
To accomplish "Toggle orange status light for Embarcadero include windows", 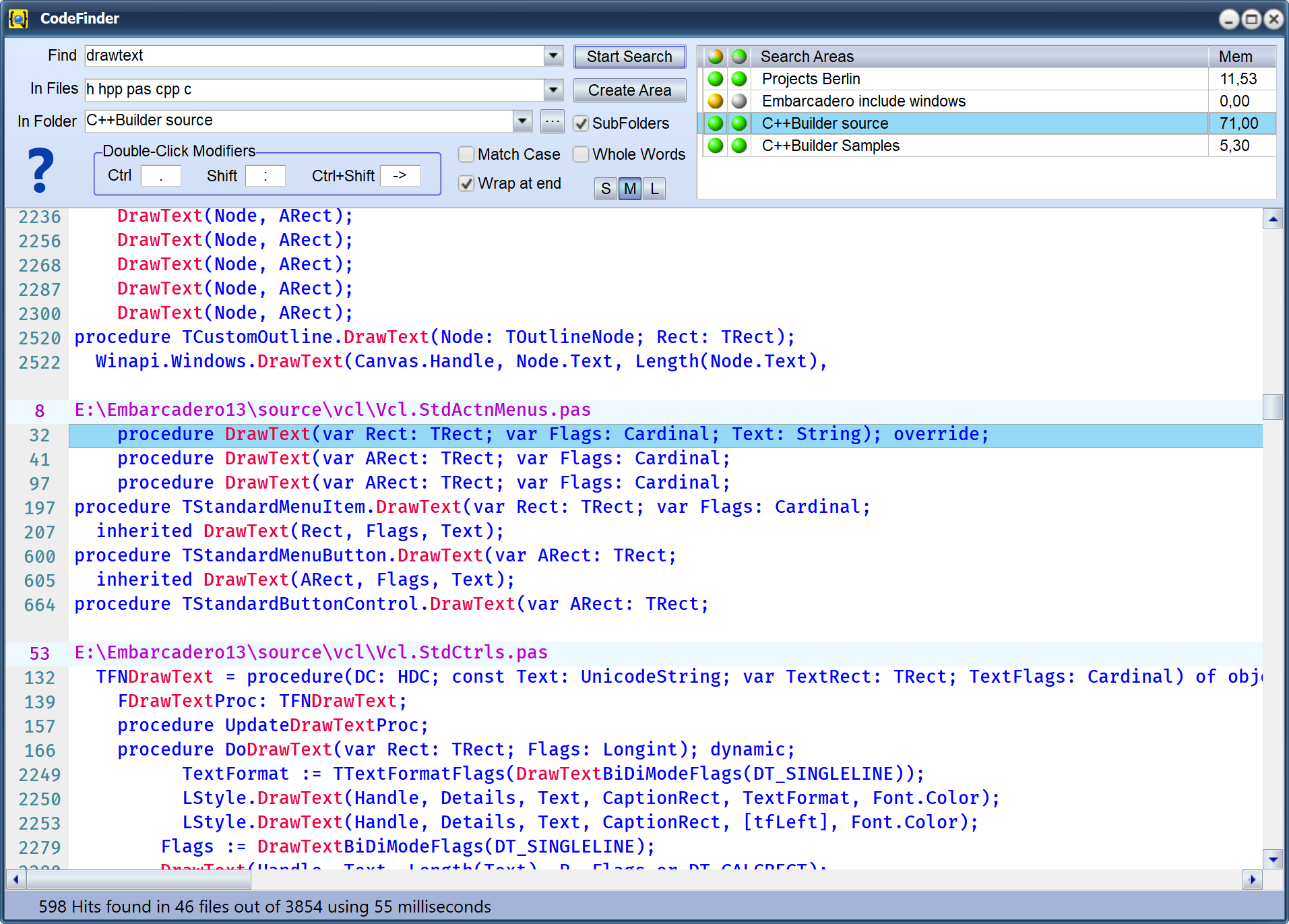I will click(715, 101).
